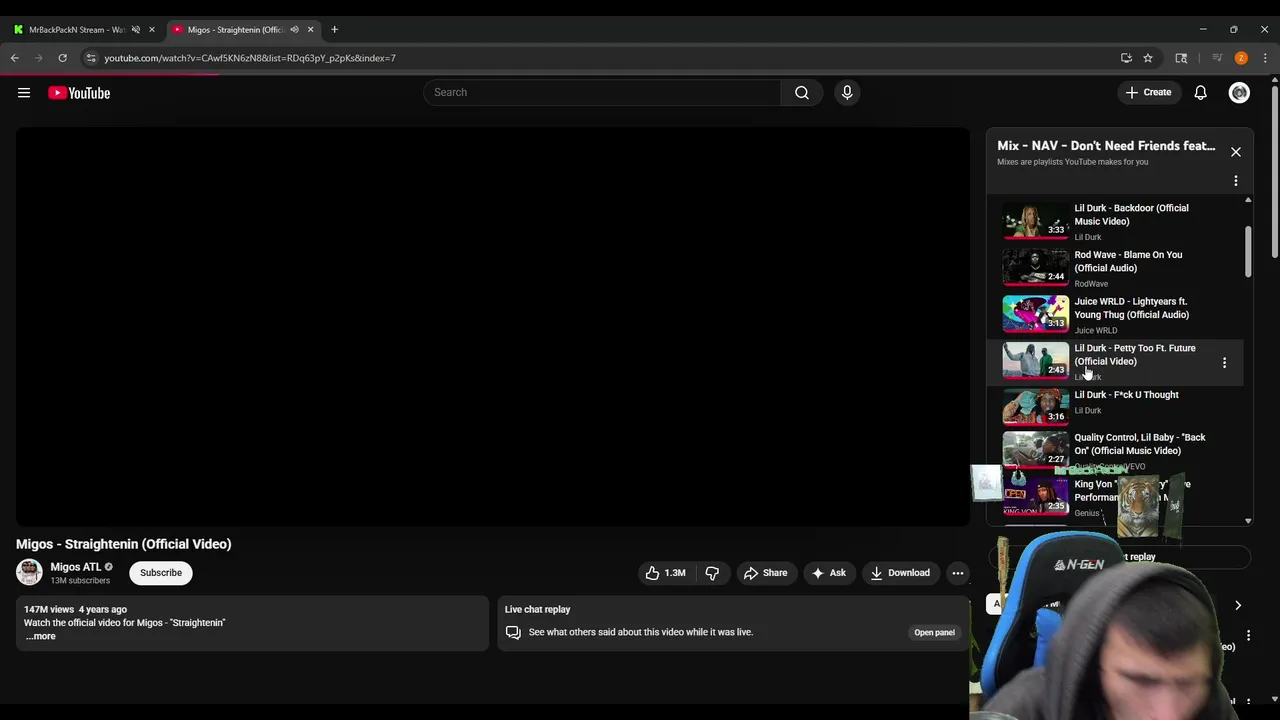Open the Create menu

[x=1148, y=93]
